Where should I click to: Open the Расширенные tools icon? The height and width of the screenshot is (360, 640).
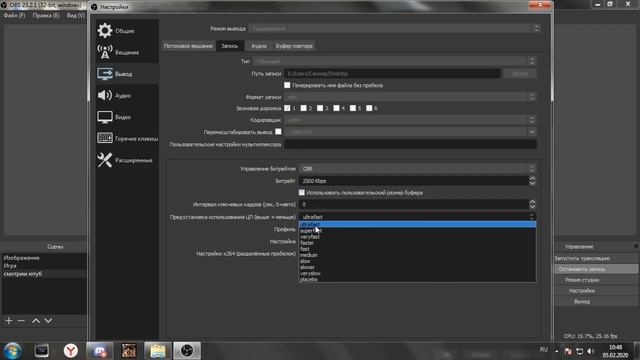click(105, 160)
